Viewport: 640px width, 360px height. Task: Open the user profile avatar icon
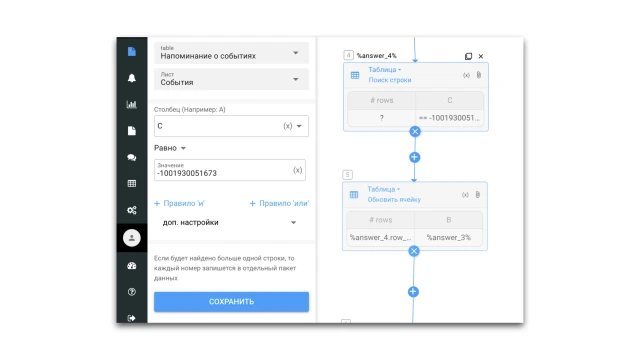(131, 238)
